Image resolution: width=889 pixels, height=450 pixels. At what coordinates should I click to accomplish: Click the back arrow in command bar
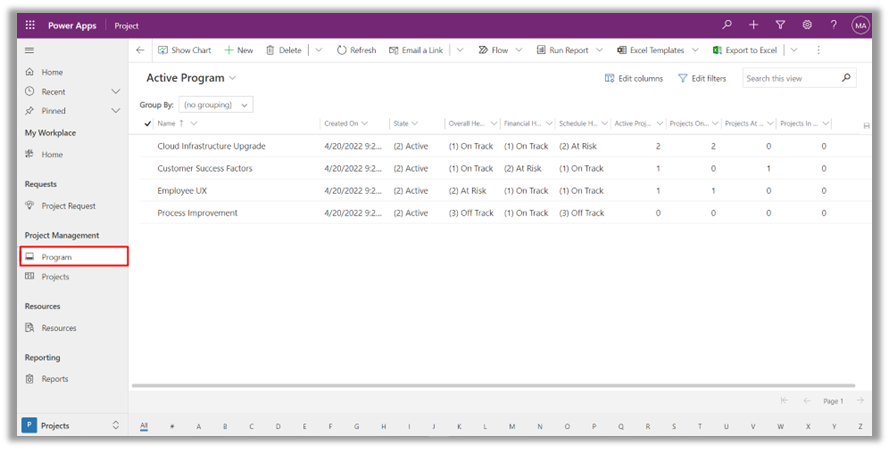point(140,50)
